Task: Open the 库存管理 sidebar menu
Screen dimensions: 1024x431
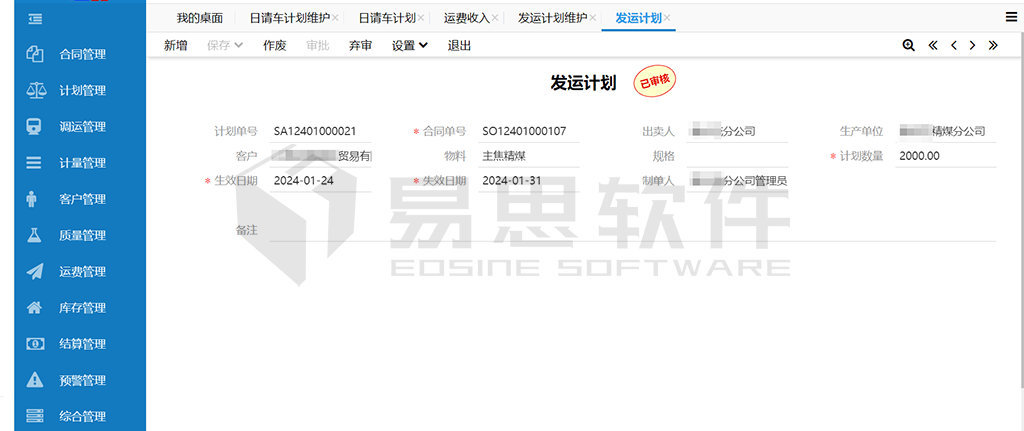Action: (82, 308)
